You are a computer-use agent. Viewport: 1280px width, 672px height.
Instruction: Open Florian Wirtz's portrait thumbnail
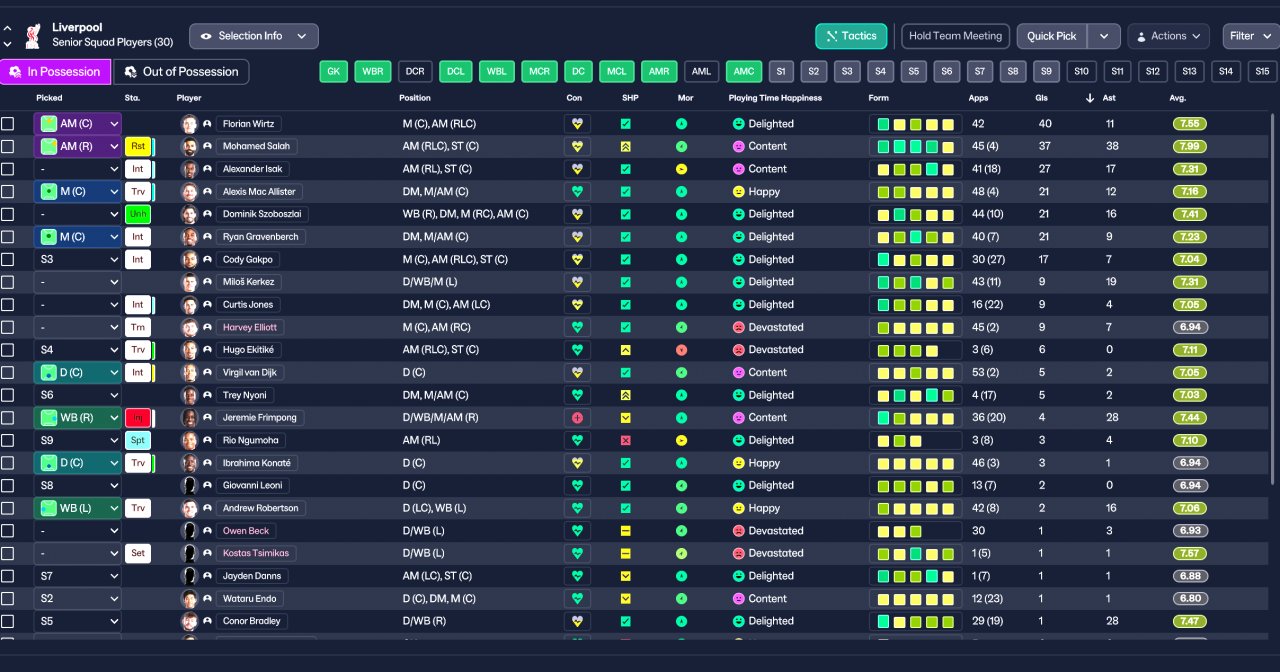189,124
